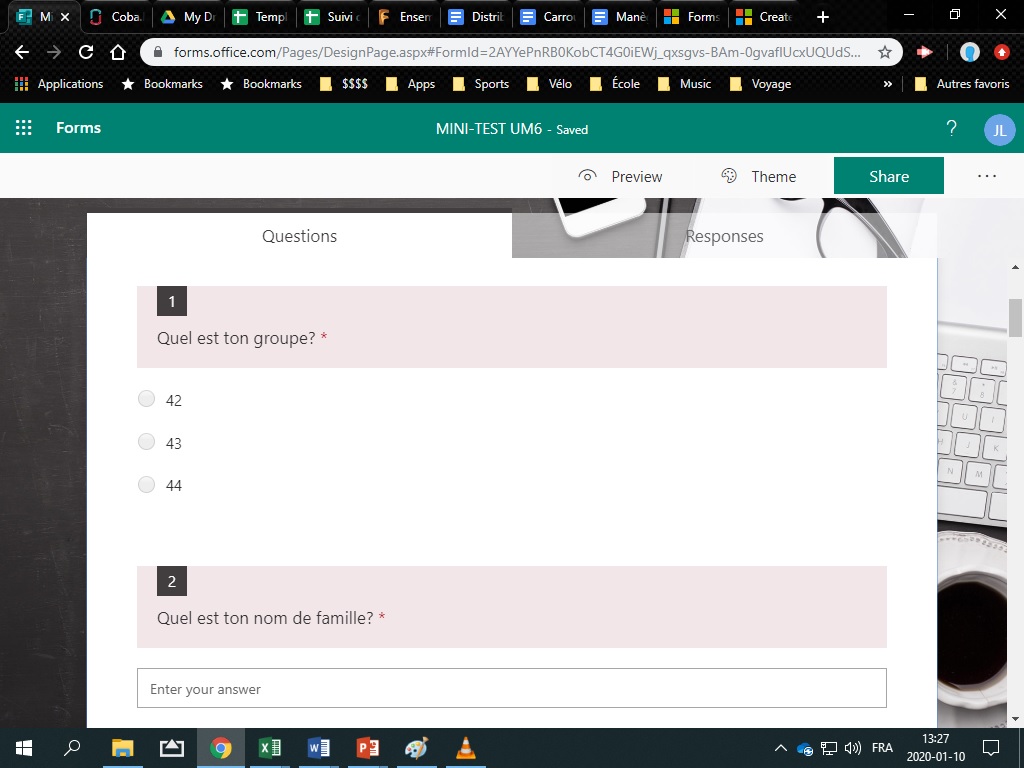This screenshot has height=768, width=1024.
Task: Open the Windows Start menu
Action: click(x=24, y=748)
